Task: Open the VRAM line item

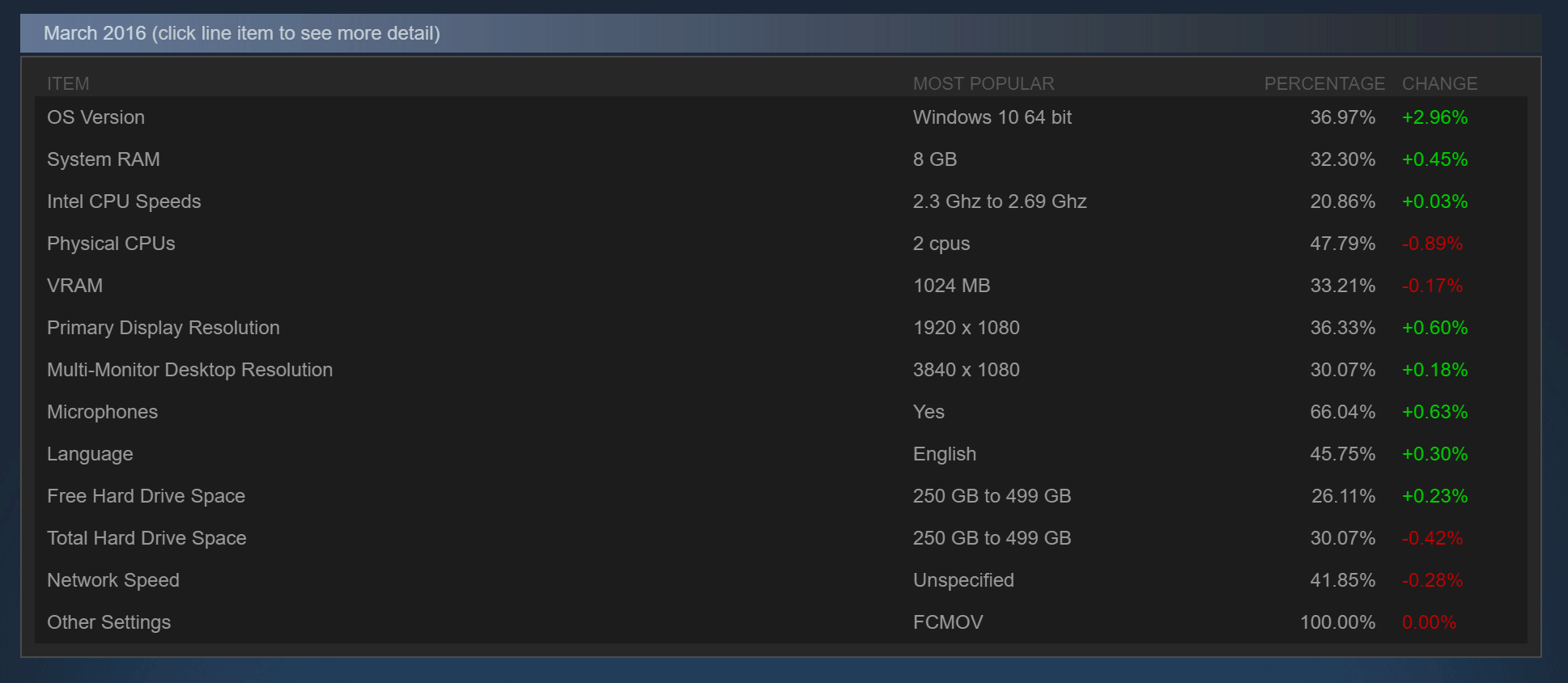Action: coord(74,286)
